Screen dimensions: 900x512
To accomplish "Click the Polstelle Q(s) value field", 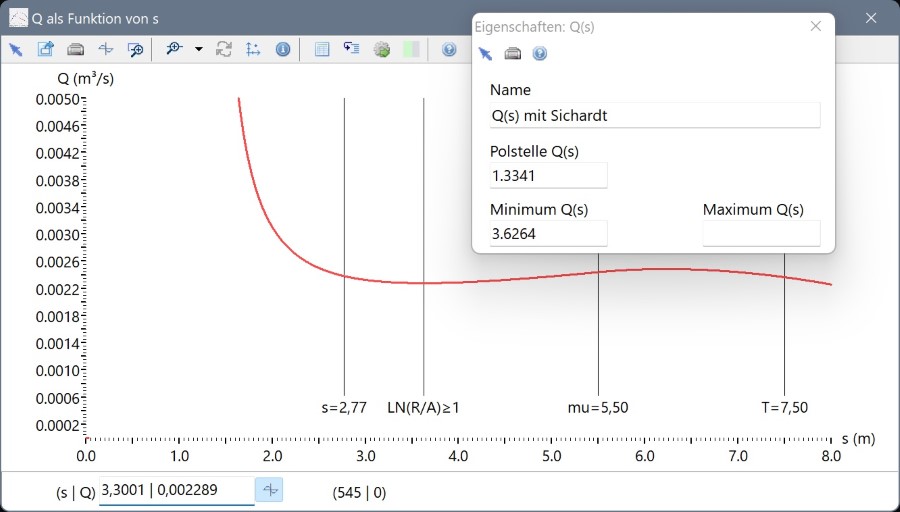I will (x=548, y=176).
